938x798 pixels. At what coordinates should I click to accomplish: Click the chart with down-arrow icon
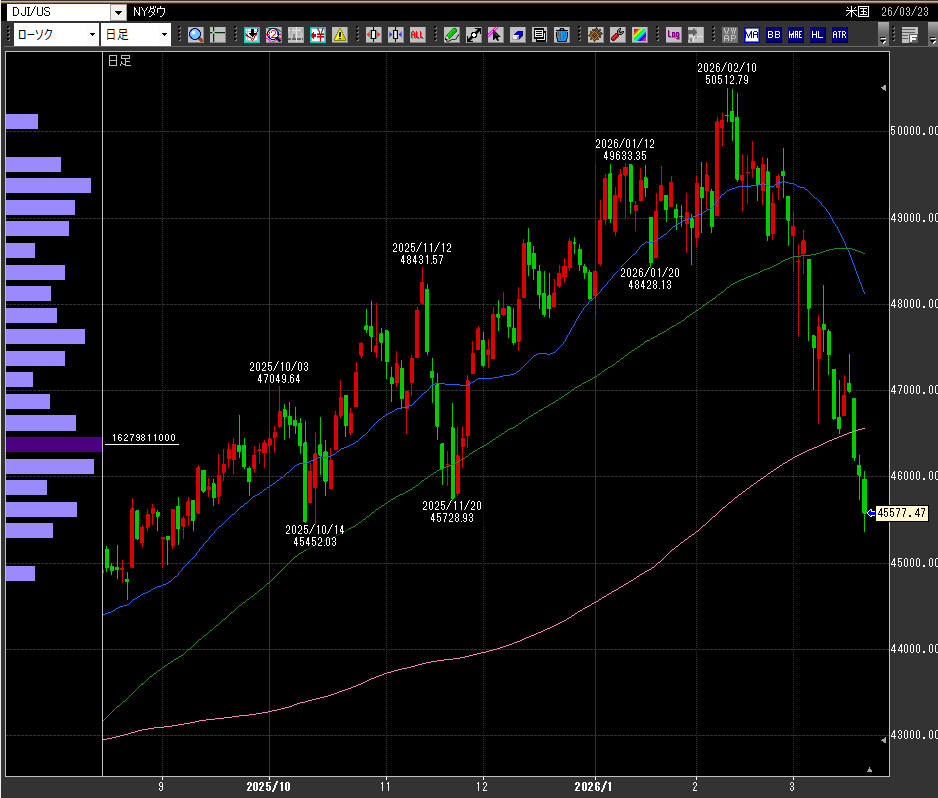252,35
